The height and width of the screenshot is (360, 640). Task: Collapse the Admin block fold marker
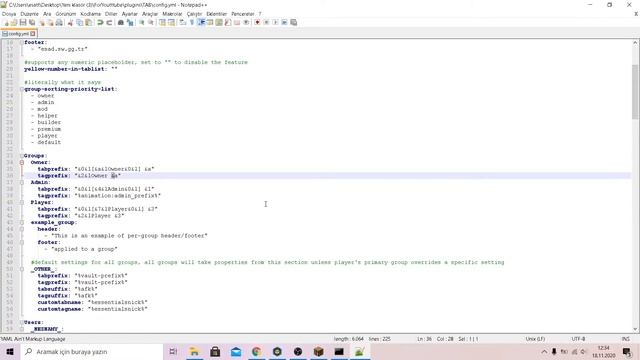click(22, 182)
